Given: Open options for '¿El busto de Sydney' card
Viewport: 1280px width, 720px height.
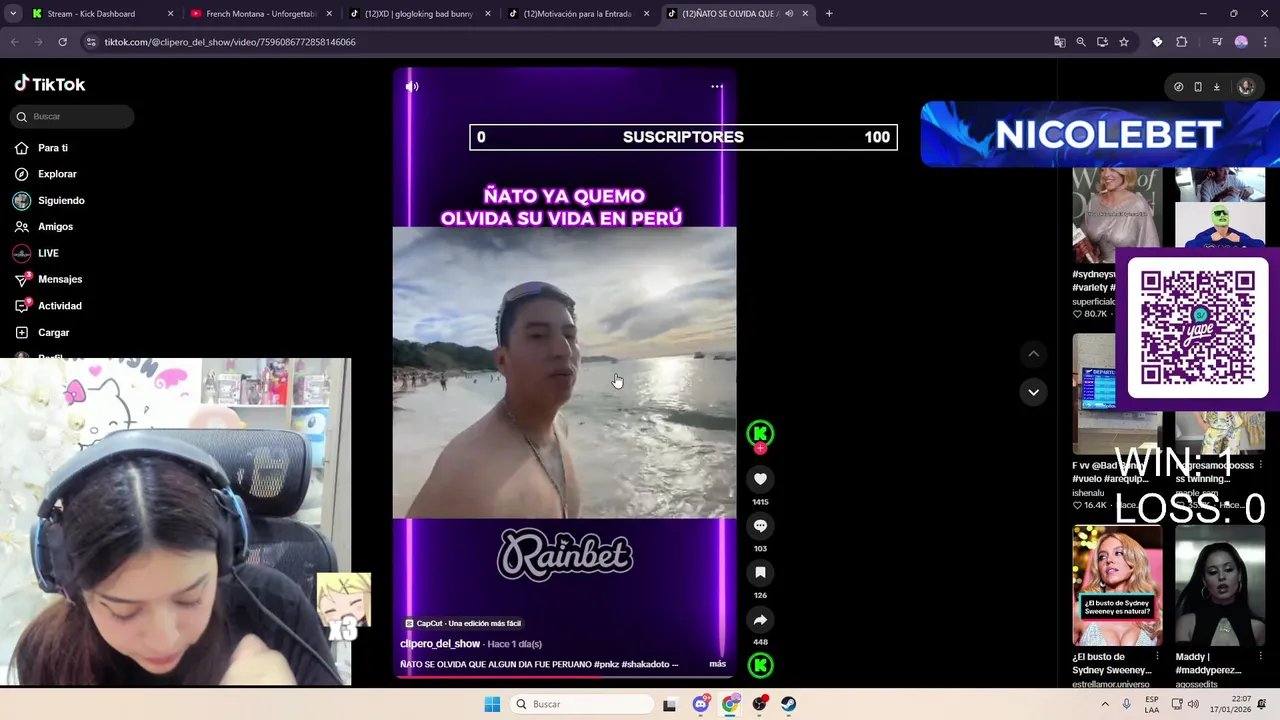Looking at the screenshot, I should pos(1157,657).
